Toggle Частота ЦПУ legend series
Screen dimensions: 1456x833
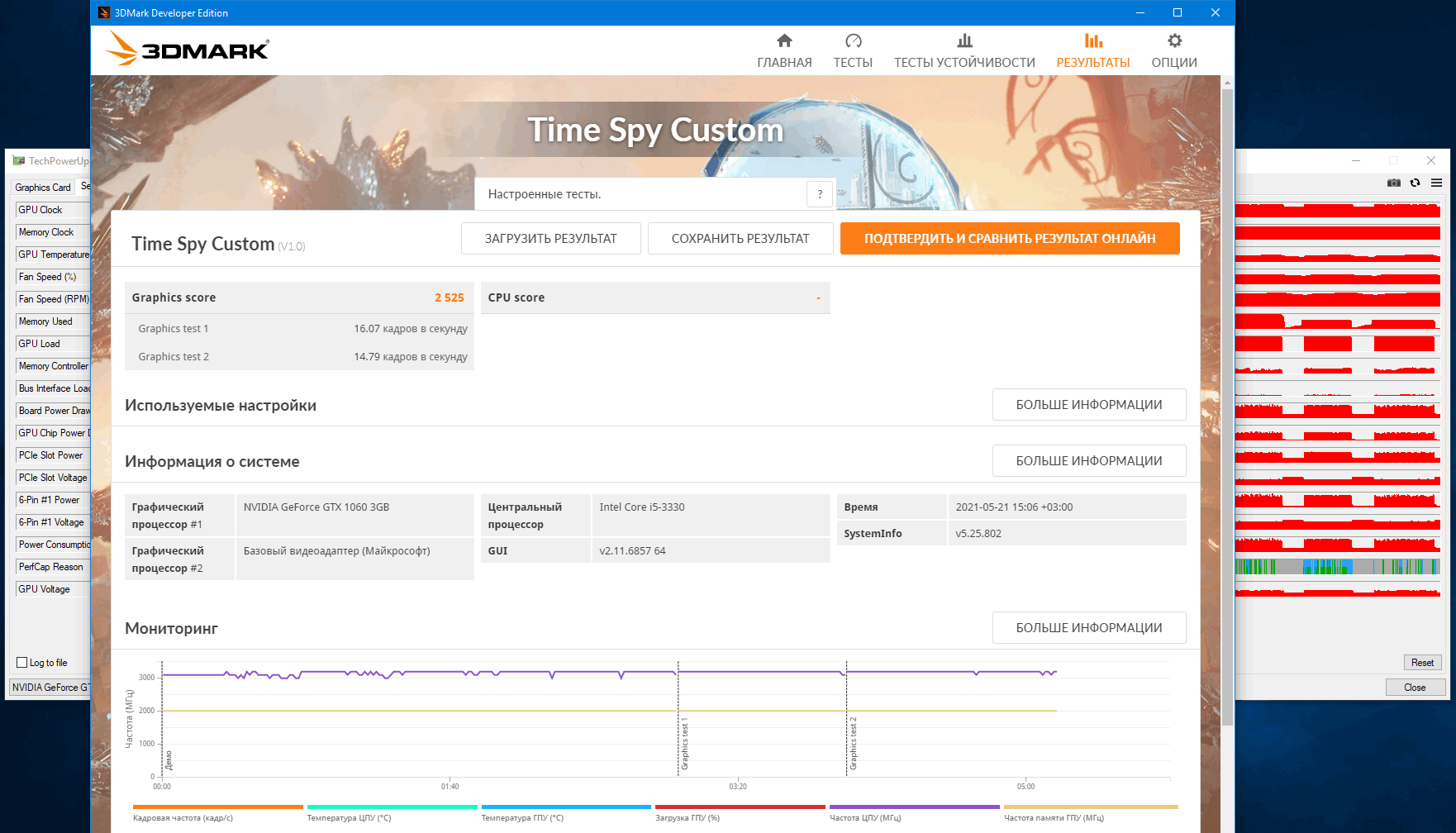click(915, 814)
